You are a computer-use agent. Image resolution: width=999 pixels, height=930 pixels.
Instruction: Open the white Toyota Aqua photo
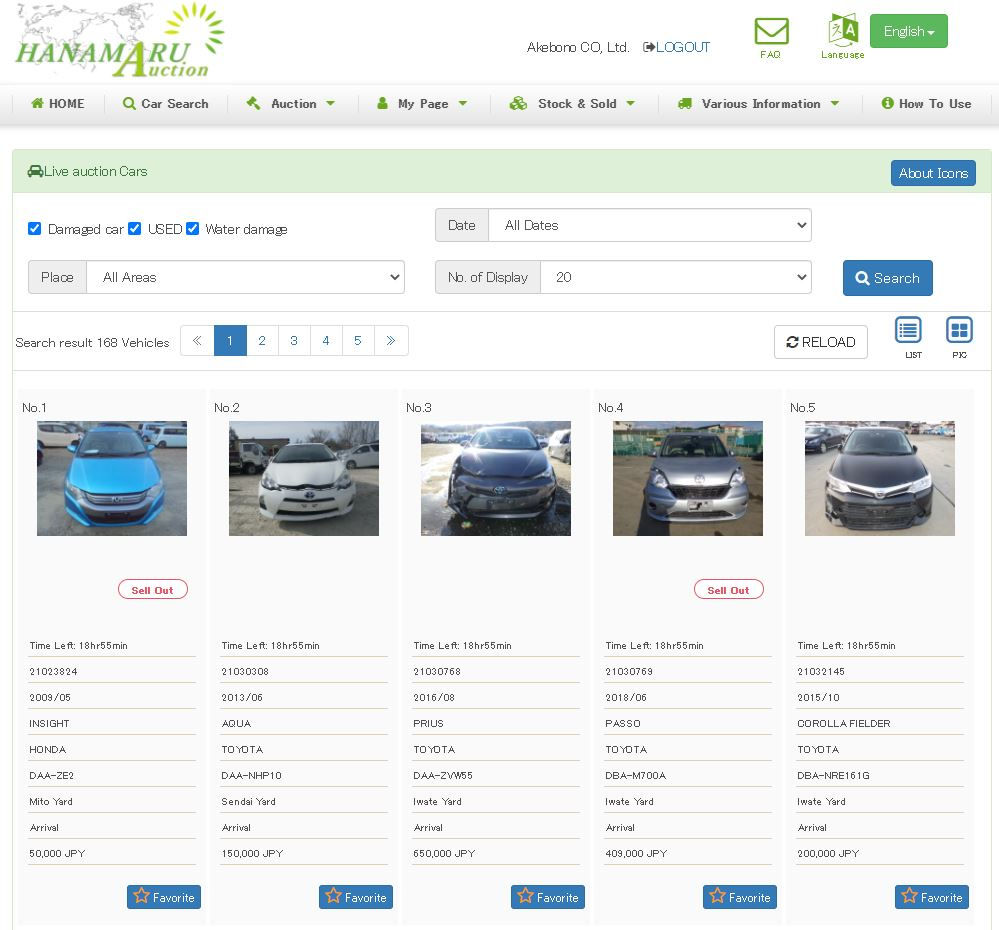click(304, 478)
